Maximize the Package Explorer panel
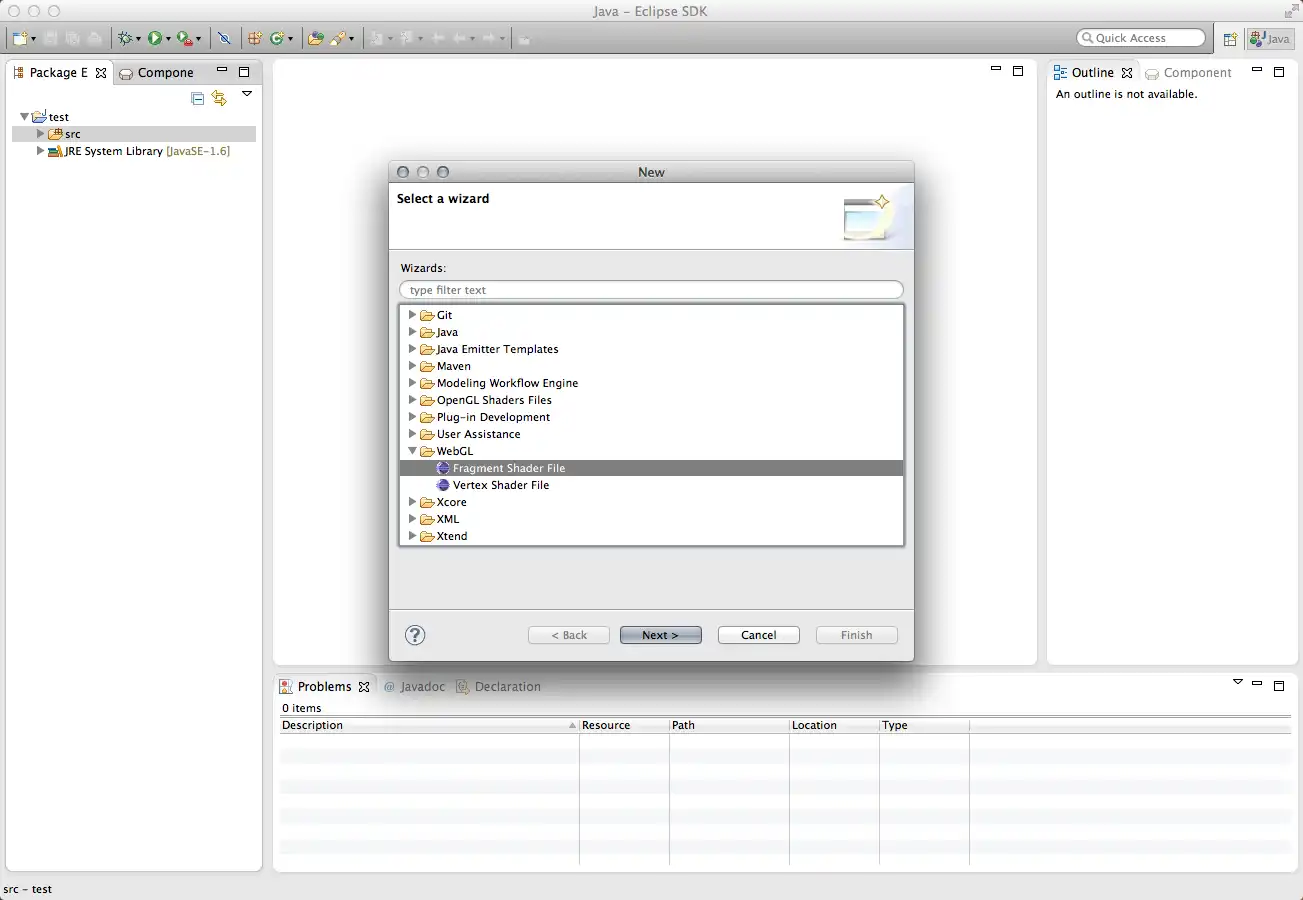1303x900 pixels. (244, 72)
